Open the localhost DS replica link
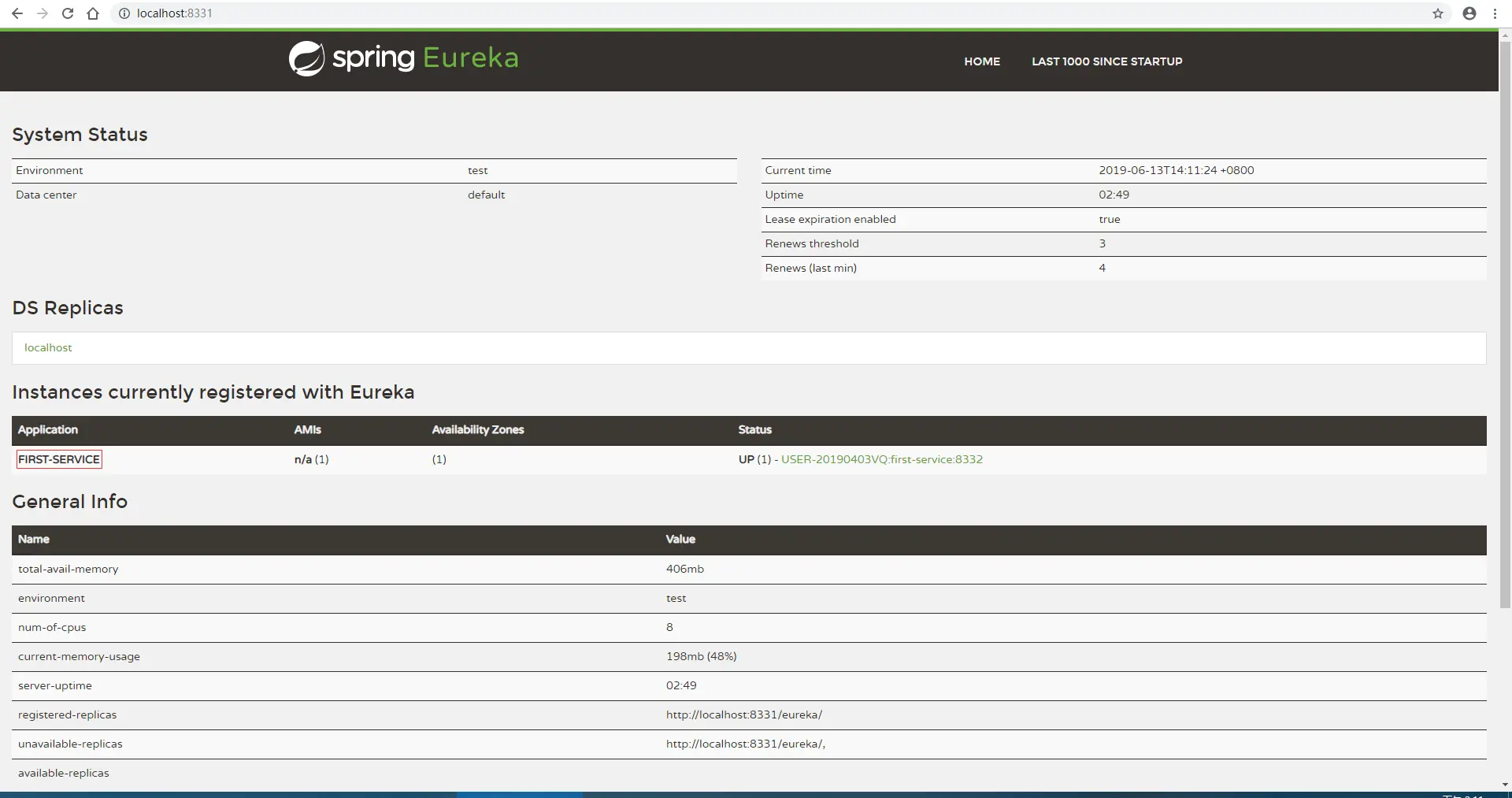The width and height of the screenshot is (1512, 798). tap(48, 347)
